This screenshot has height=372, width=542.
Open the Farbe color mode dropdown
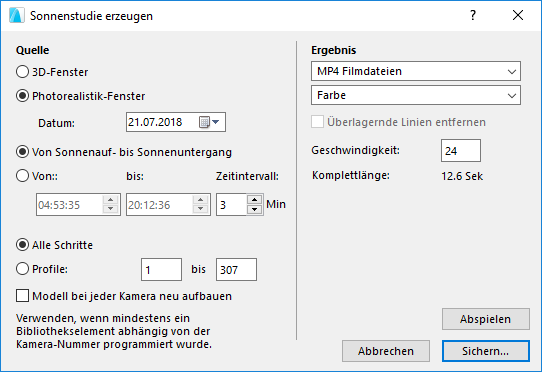(416, 95)
